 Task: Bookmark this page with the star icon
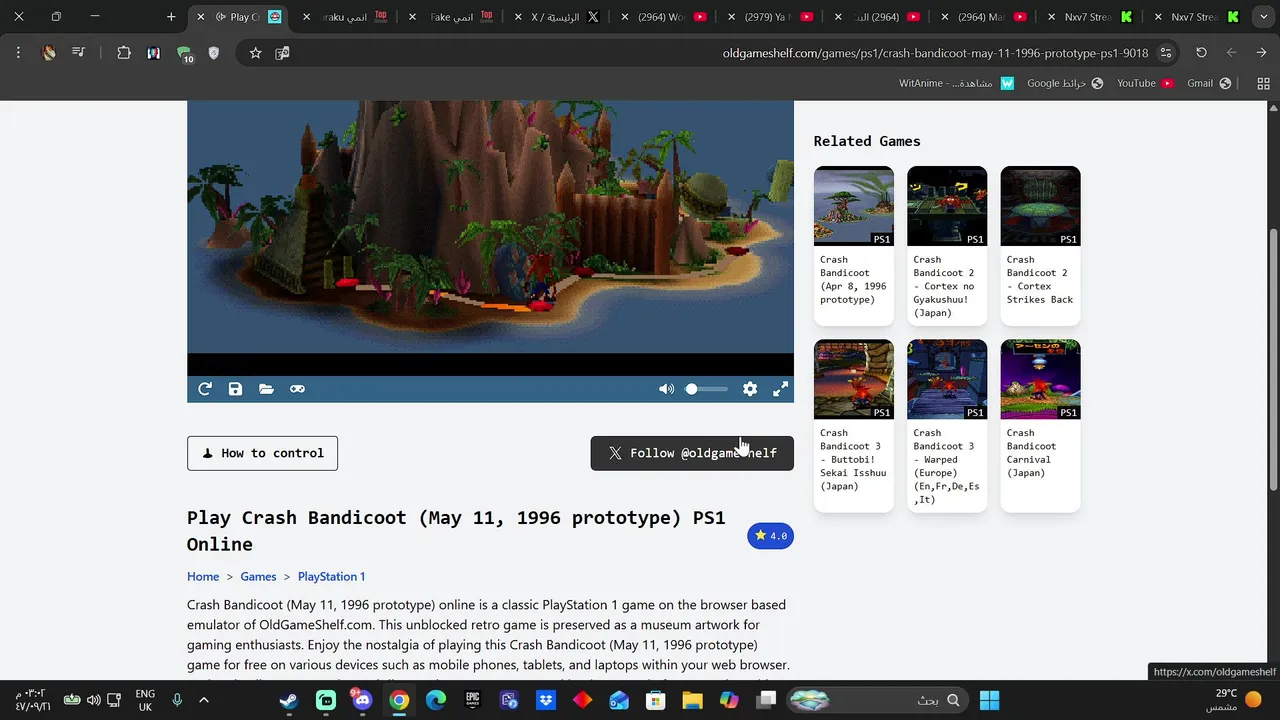coord(255,53)
